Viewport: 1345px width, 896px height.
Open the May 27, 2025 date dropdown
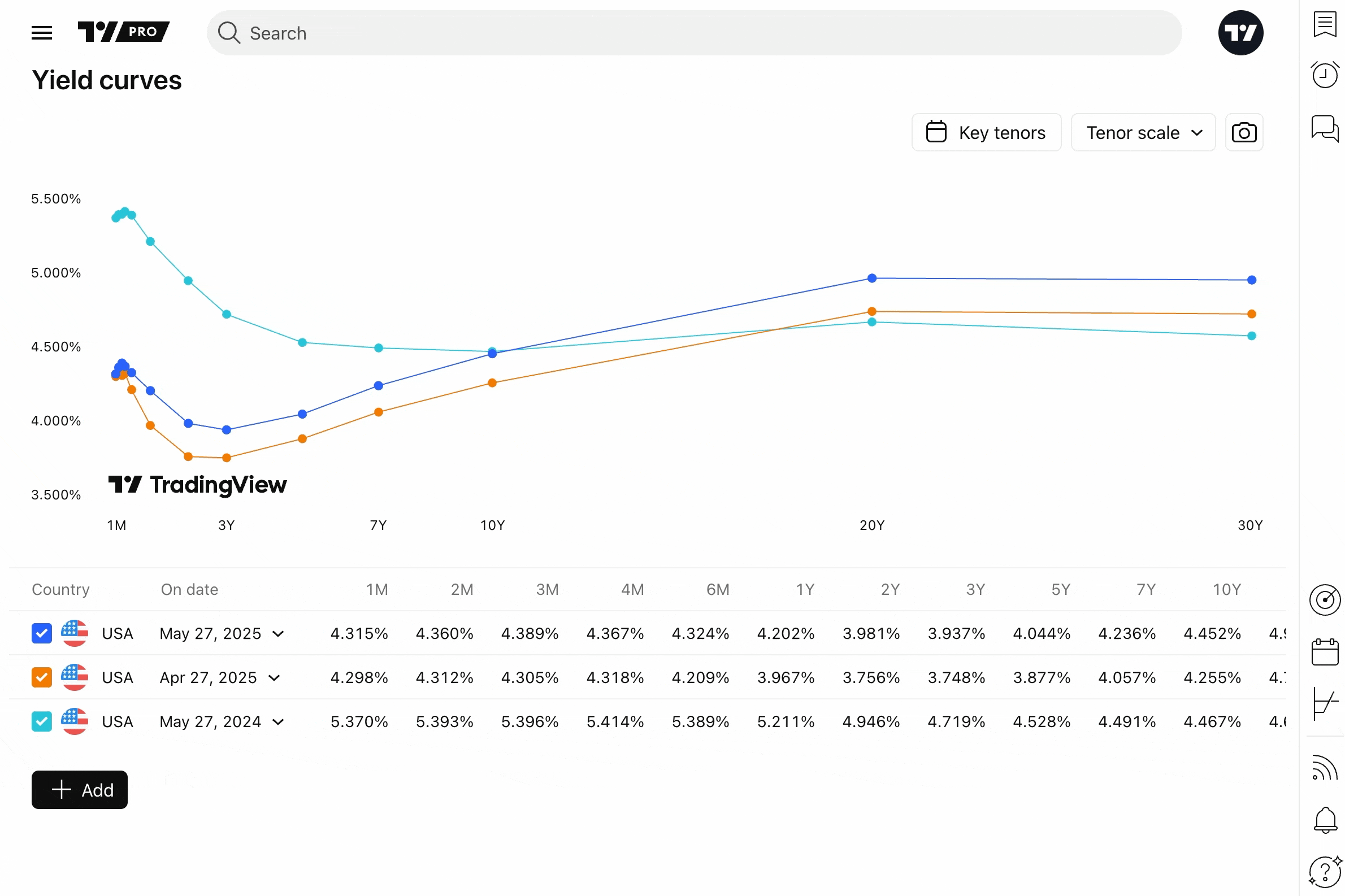279,634
